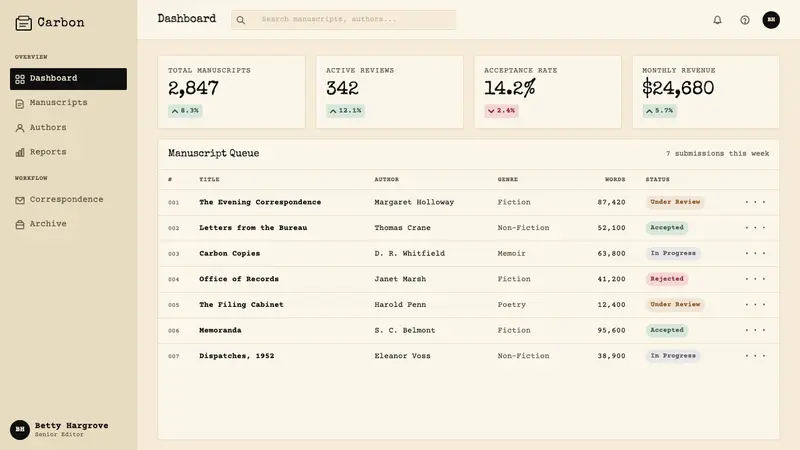The height and width of the screenshot is (450, 800).
Task: Click the Archive box icon
Action: (20, 224)
